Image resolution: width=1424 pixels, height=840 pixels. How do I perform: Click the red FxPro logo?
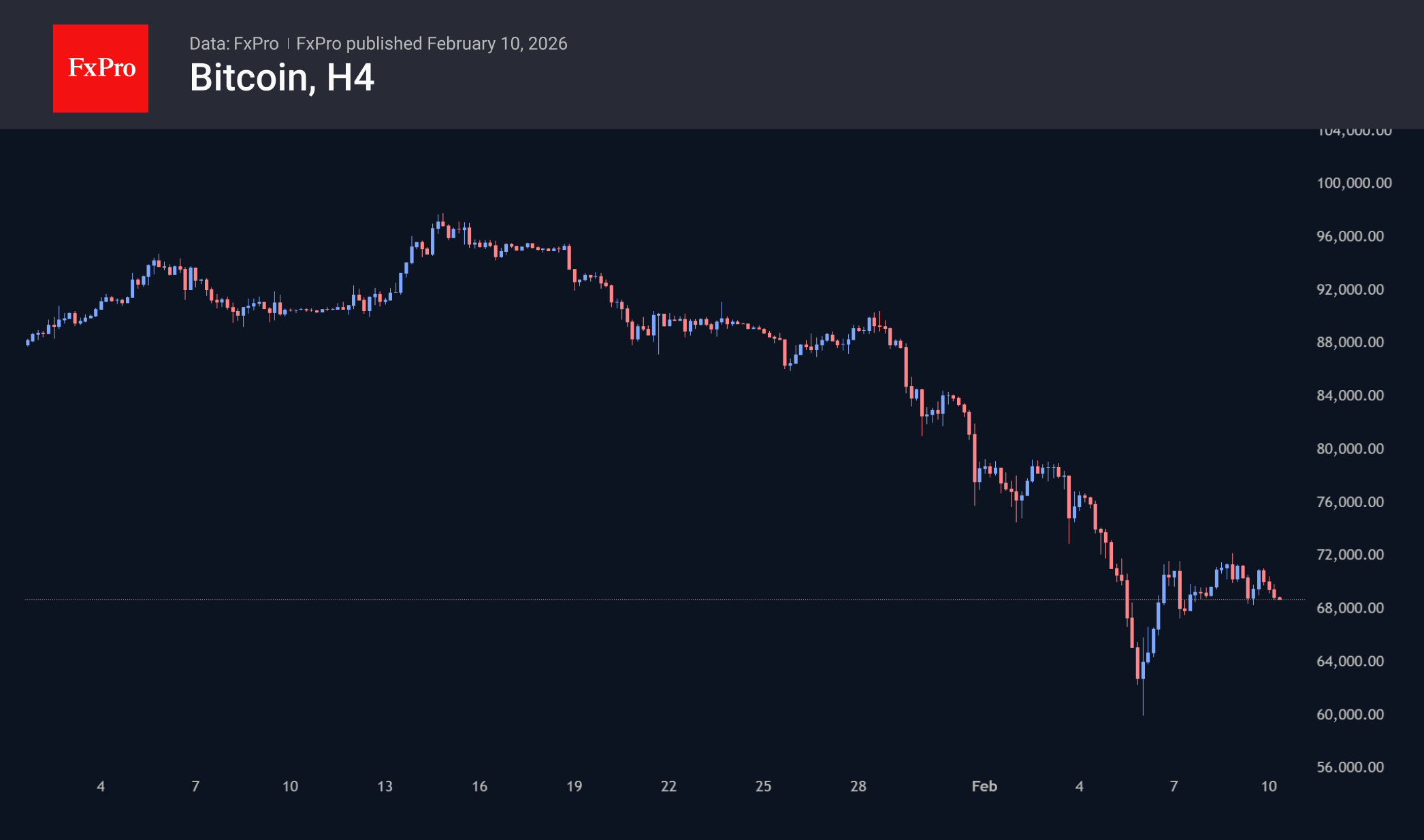(101, 68)
